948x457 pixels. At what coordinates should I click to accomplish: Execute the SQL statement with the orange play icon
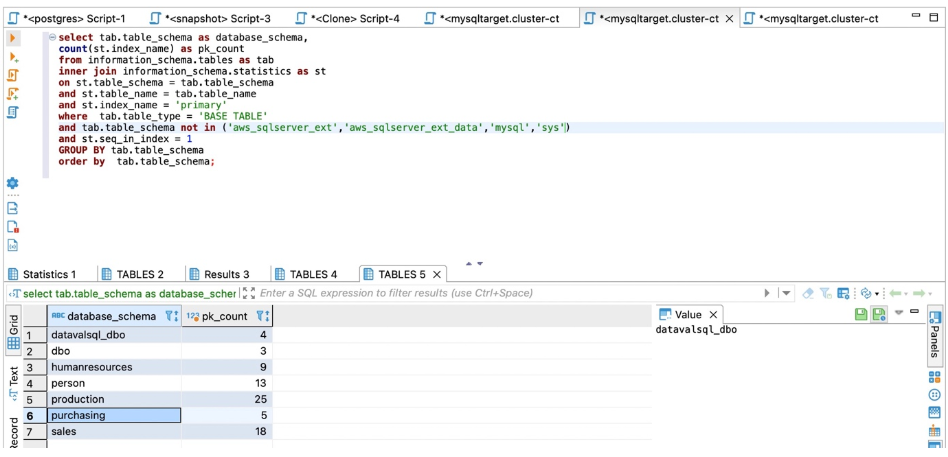point(13,37)
